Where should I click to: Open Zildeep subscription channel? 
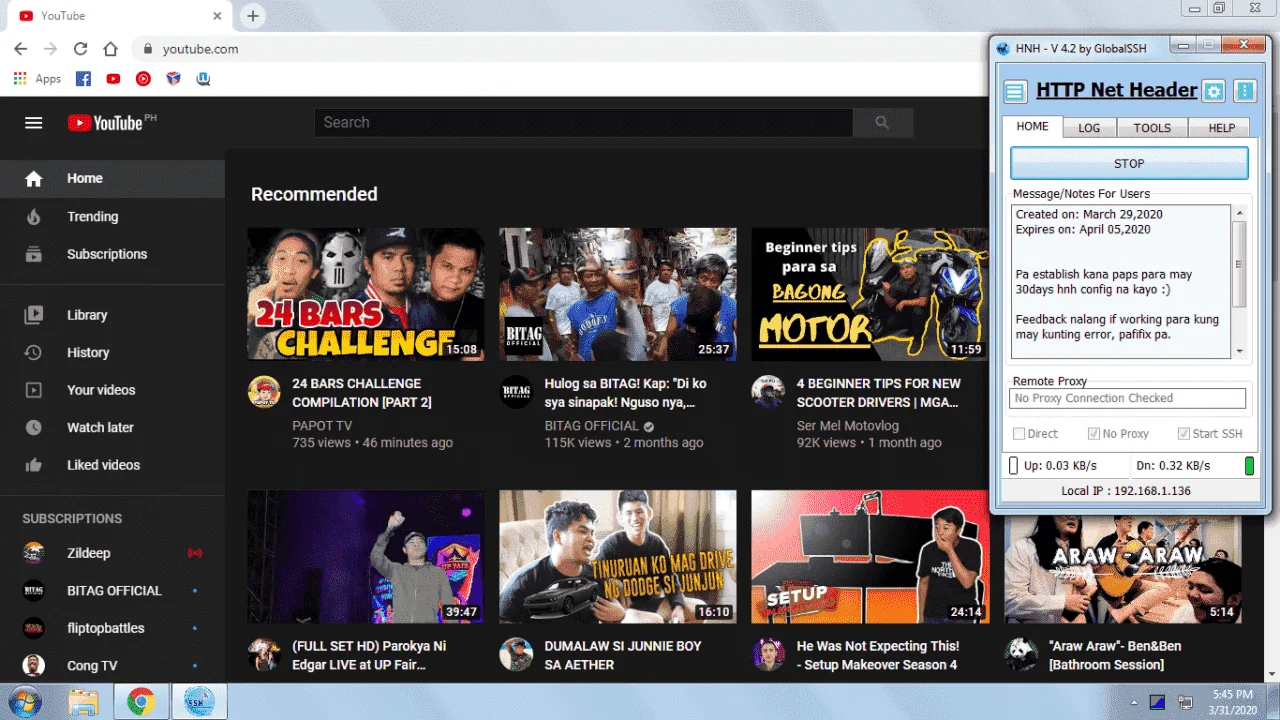coord(112,553)
